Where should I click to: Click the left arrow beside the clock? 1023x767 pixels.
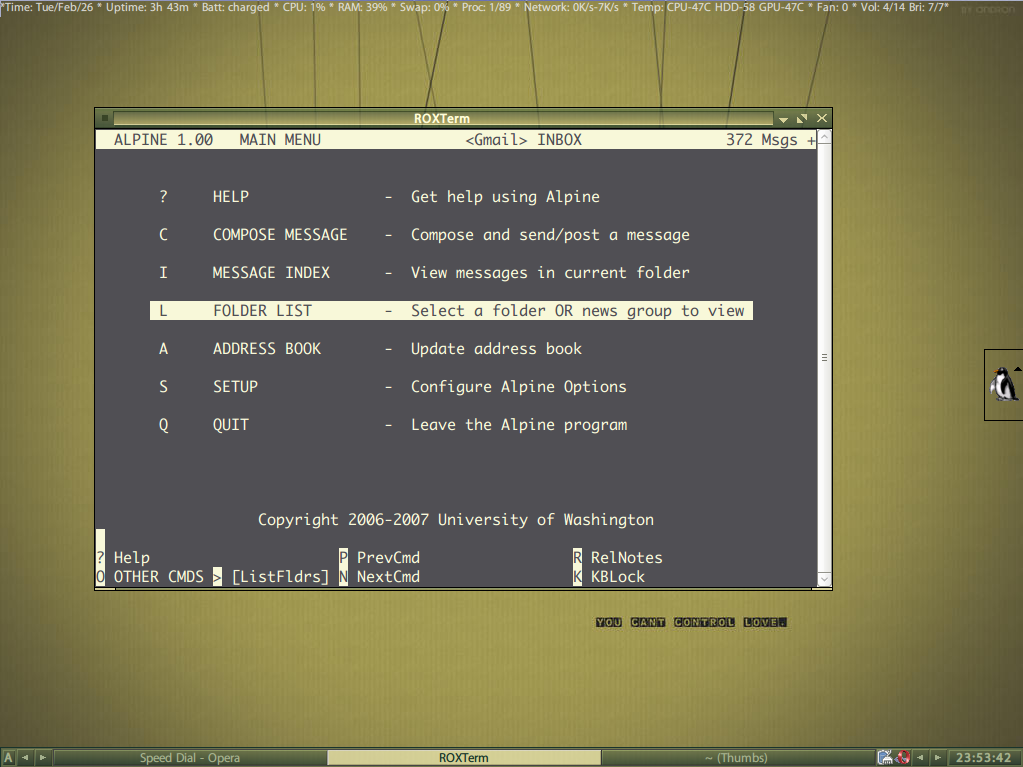tap(920, 757)
